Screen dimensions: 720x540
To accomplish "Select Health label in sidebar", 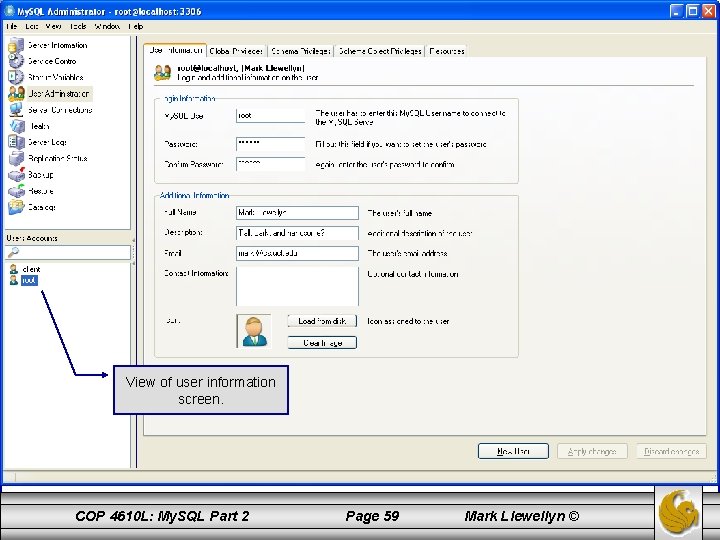I will (x=39, y=126).
